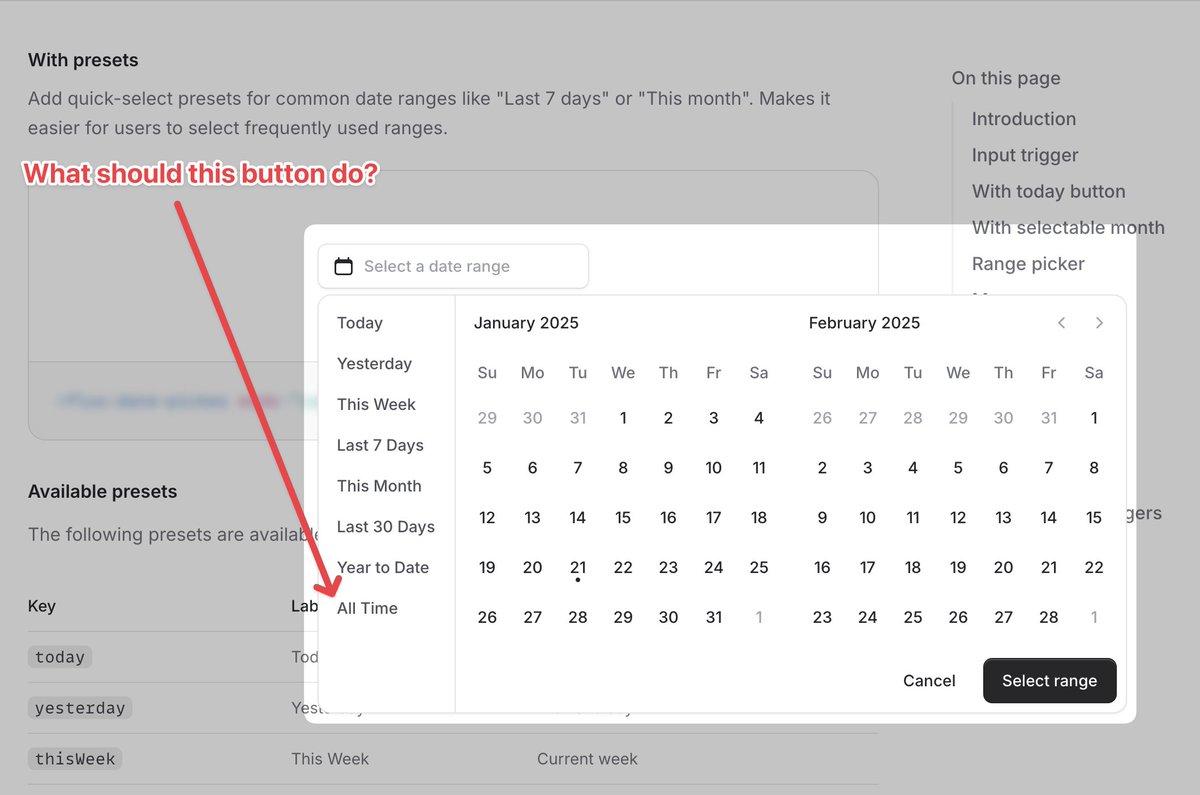Viewport: 1200px width, 795px height.
Task: Select the This Month preset
Action: pyautogui.click(x=379, y=486)
